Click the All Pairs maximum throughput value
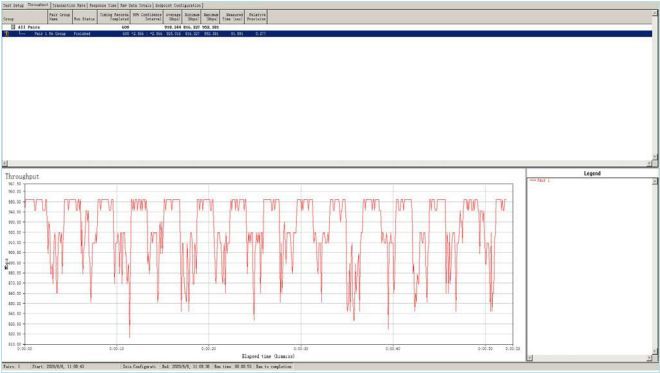 [210, 27]
